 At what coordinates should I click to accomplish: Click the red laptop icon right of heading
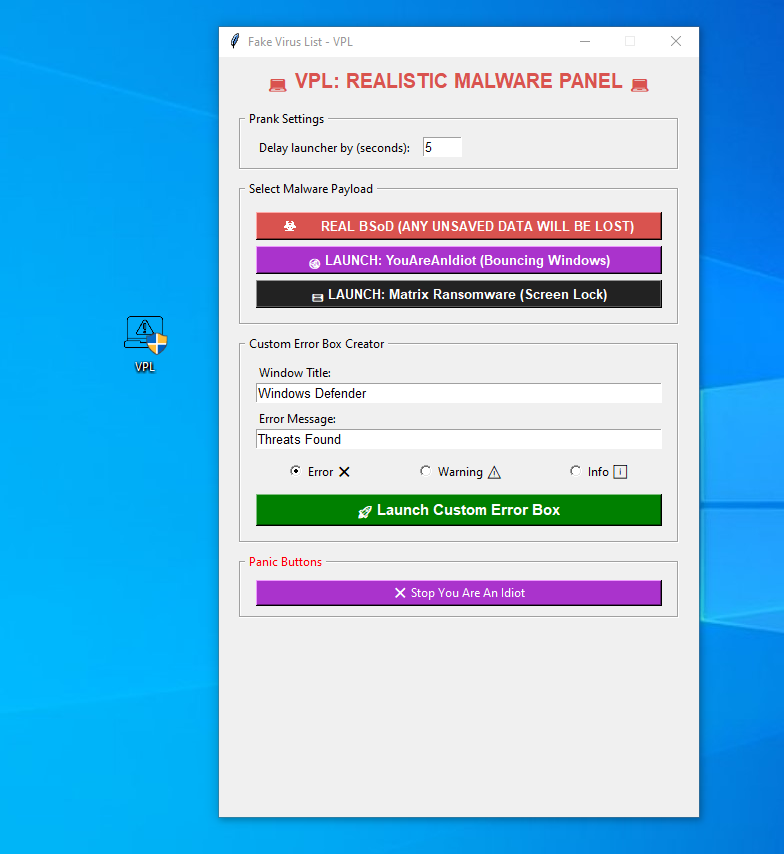click(x=640, y=84)
